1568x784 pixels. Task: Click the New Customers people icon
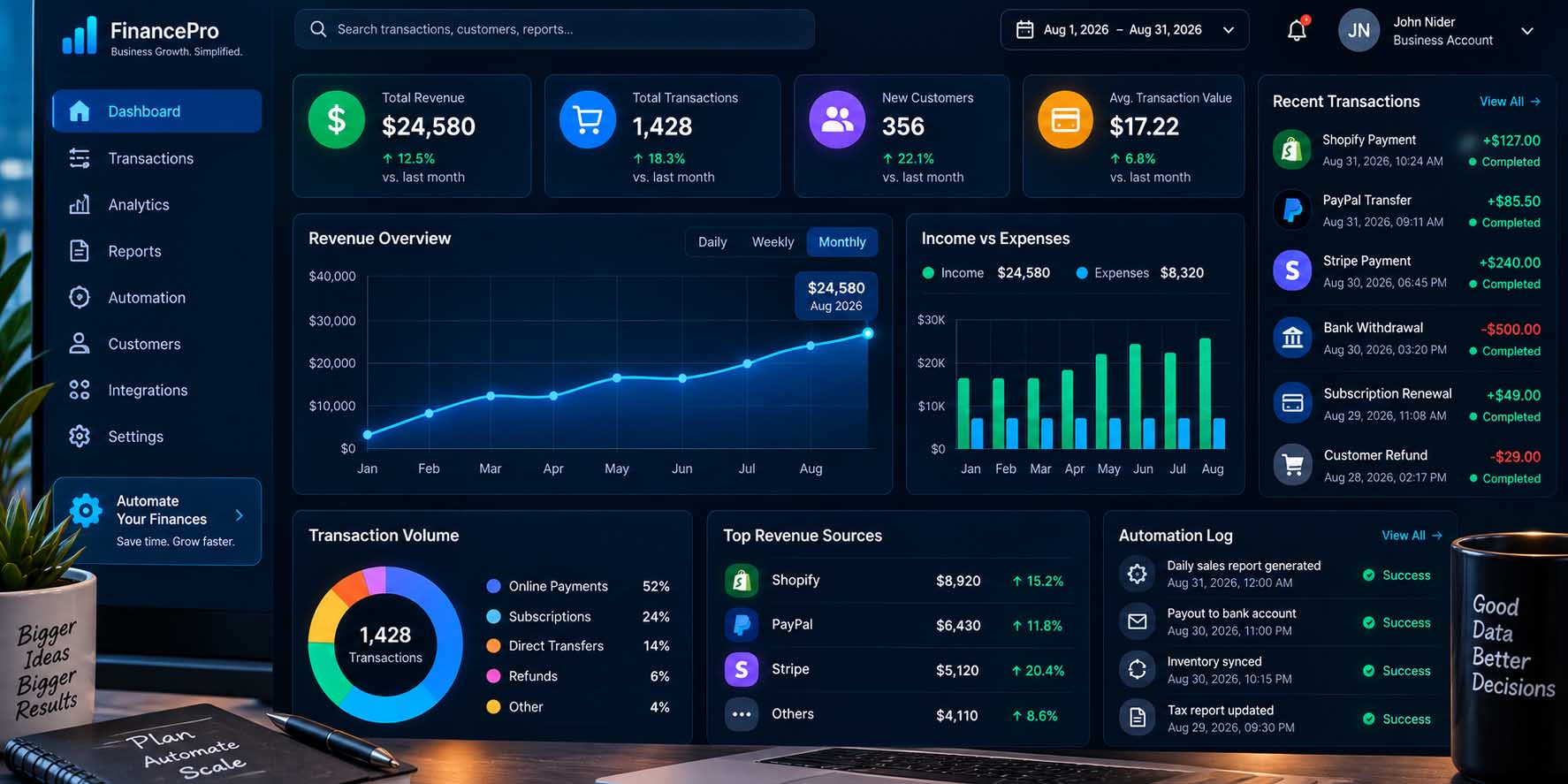click(x=837, y=119)
